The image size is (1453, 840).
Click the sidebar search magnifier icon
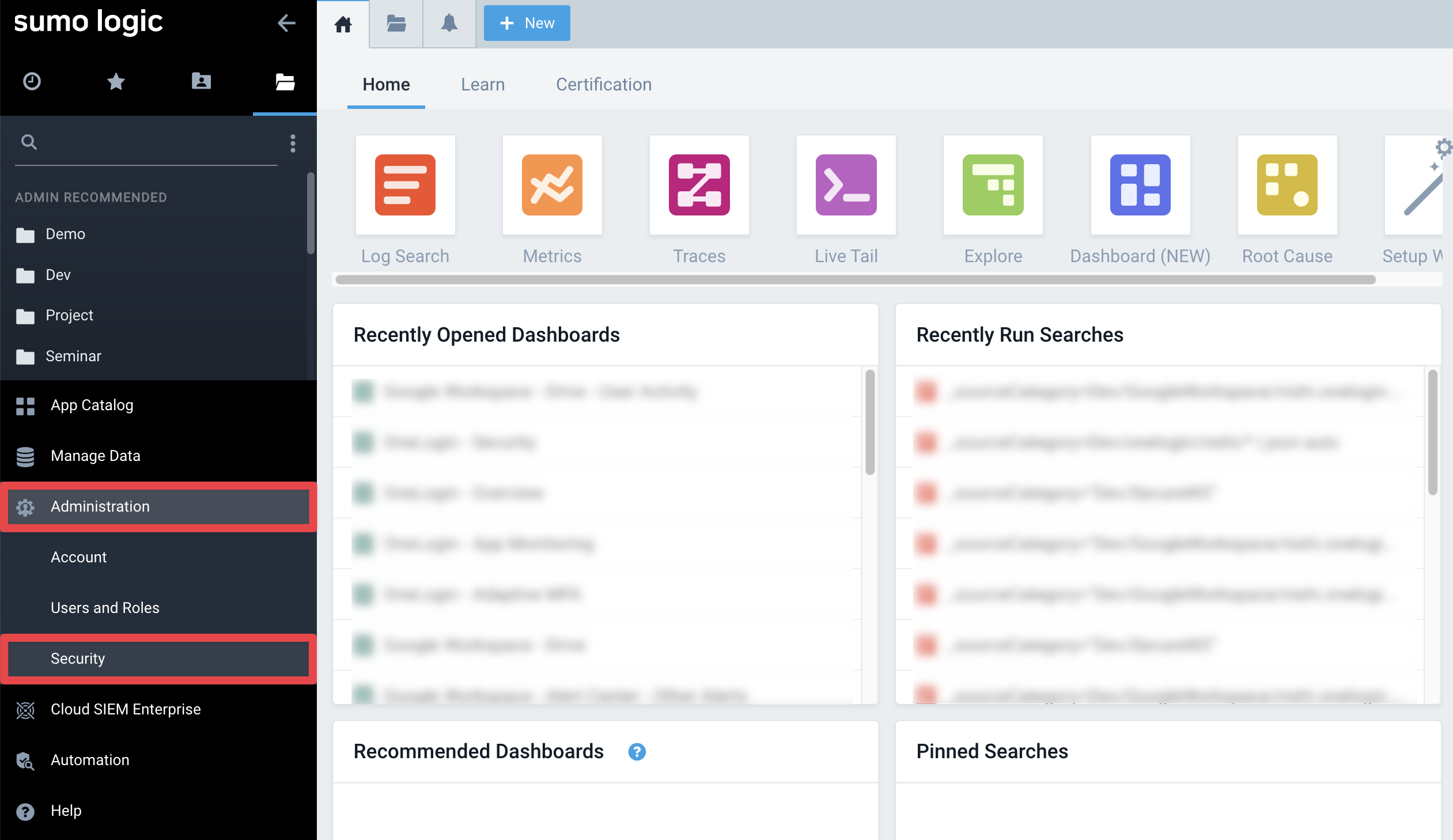[29, 142]
